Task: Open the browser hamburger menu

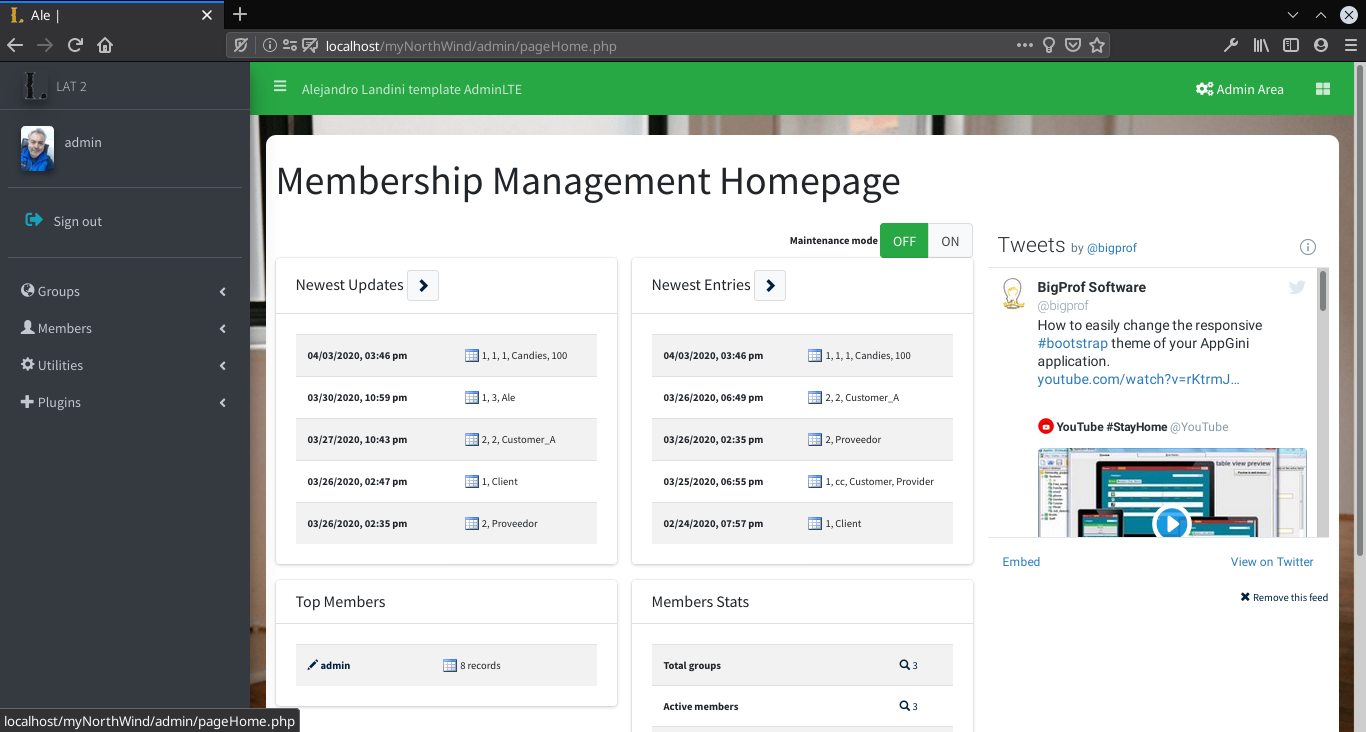Action: (1349, 45)
